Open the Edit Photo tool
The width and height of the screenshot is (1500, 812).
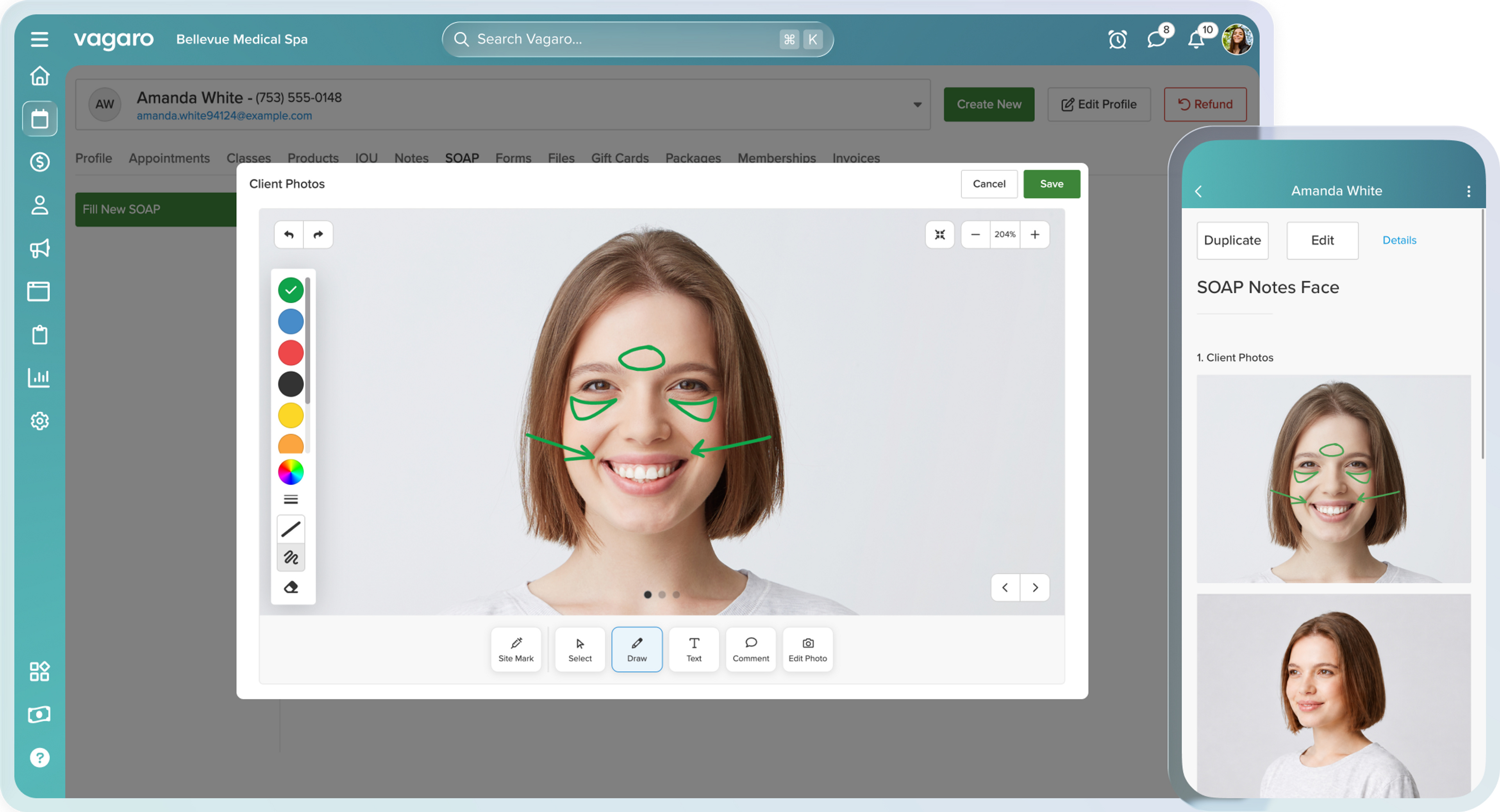808,650
